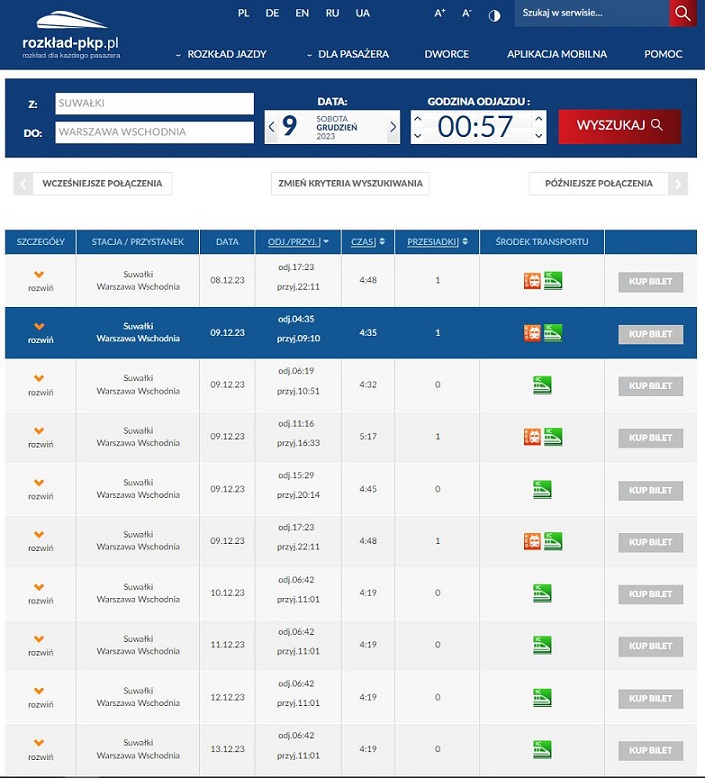The height and width of the screenshot is (778, 705).
Task: Open the Dla Pasażera dropdown menu
Action: click(348, 54)
